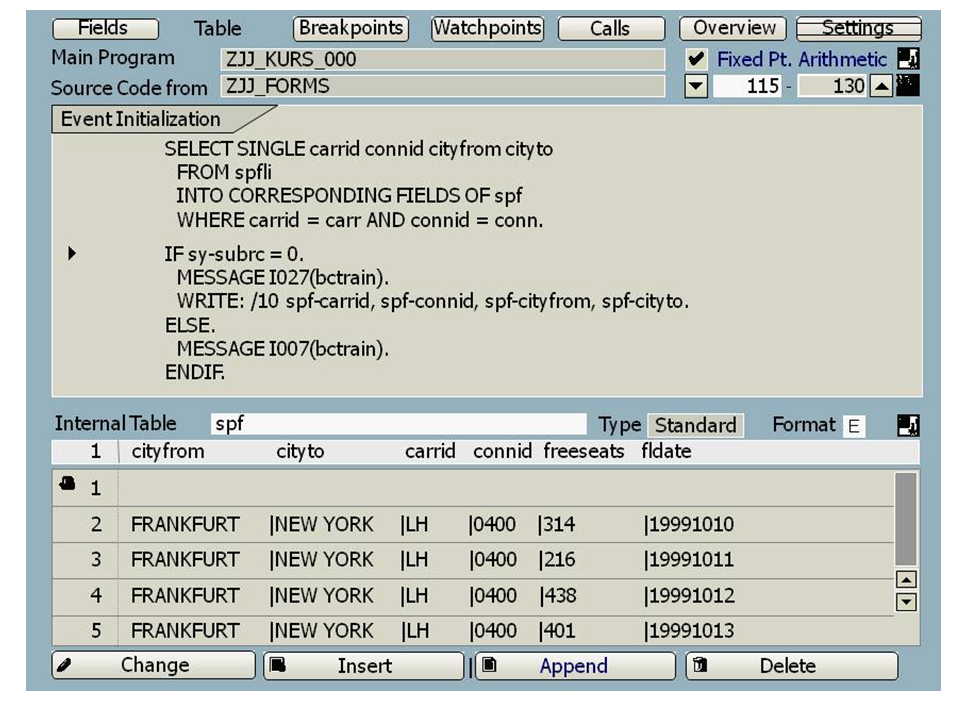Toggle the Fixed Pt. Arithmetic checkbox

click(x=696, y=60)
